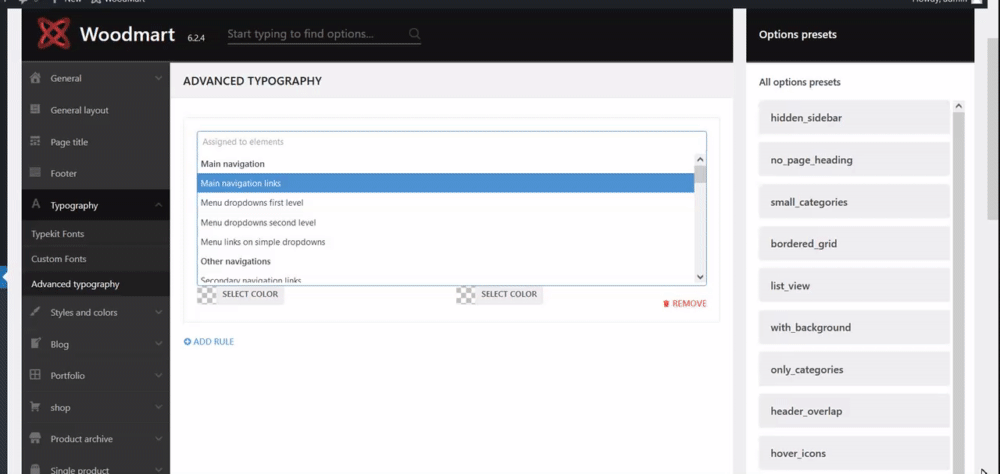Viewport: 1000px width, 474px height.
Task: Select the header_overlap preset
Action: point(854,411)
